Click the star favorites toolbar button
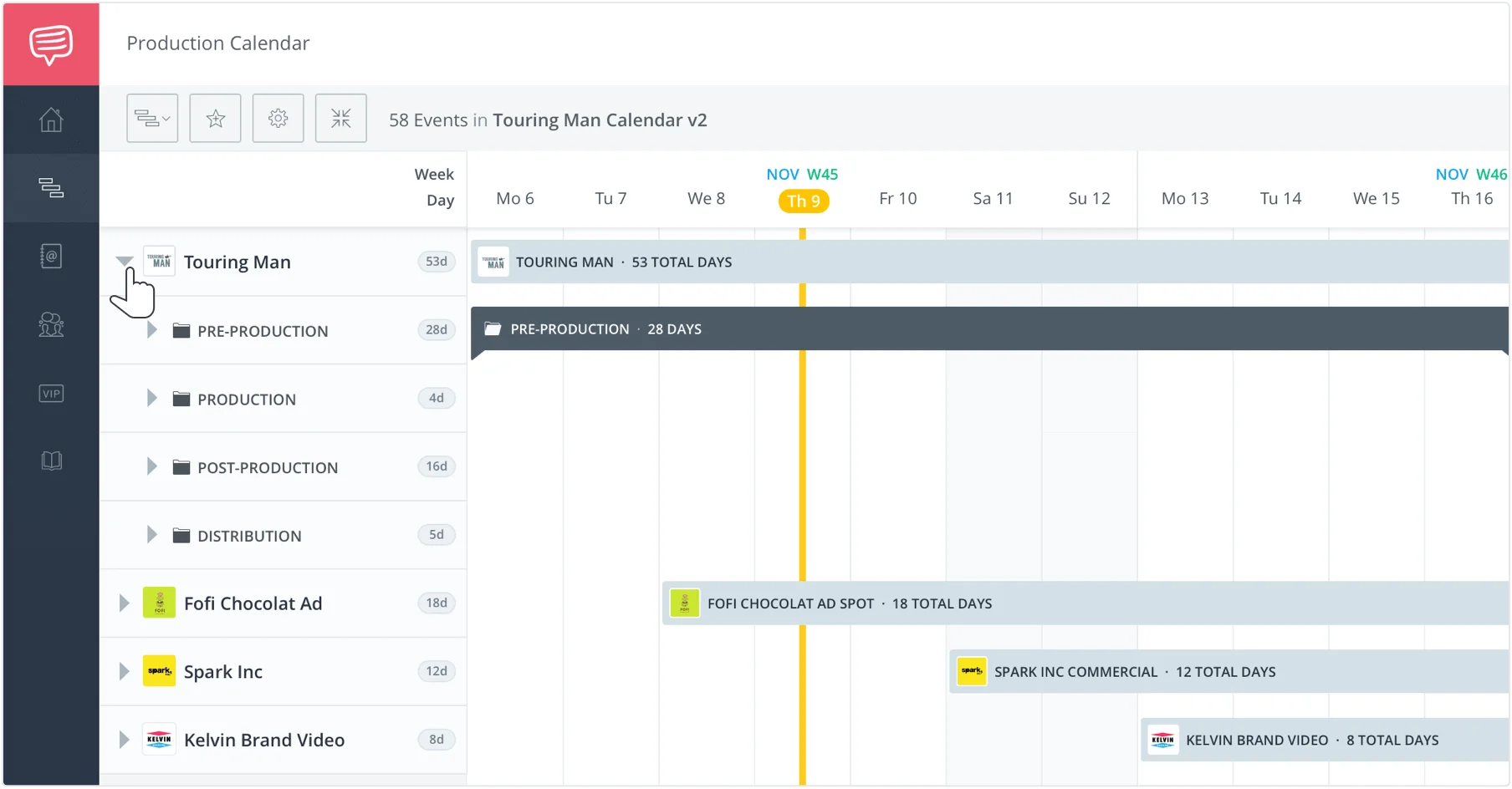The height and width of the screenshot is (789, 1512). [x=216, y=119]
